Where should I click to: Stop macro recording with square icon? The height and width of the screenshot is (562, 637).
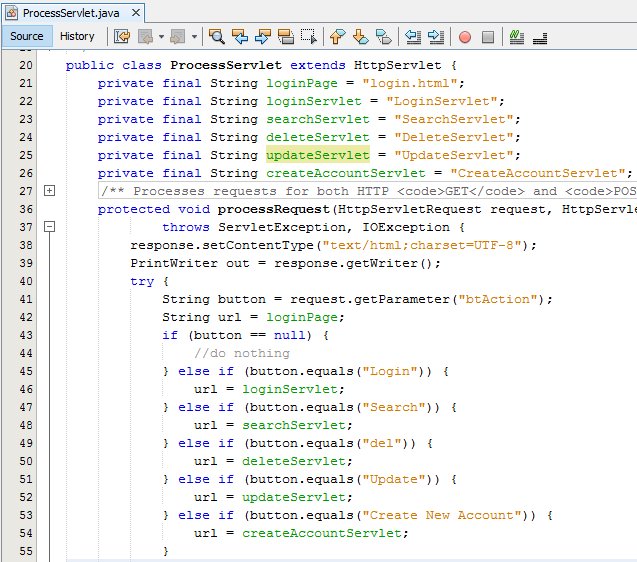(488, 37)
